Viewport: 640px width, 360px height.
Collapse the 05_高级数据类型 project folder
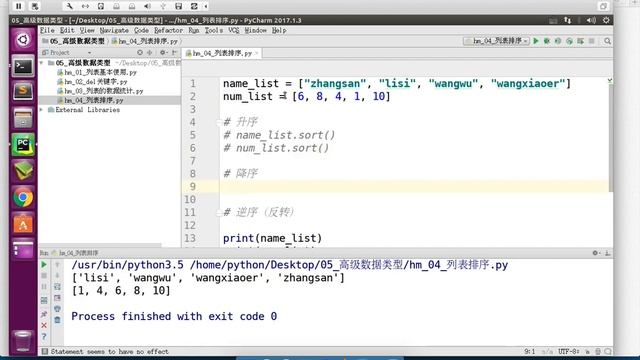point(42,63)
